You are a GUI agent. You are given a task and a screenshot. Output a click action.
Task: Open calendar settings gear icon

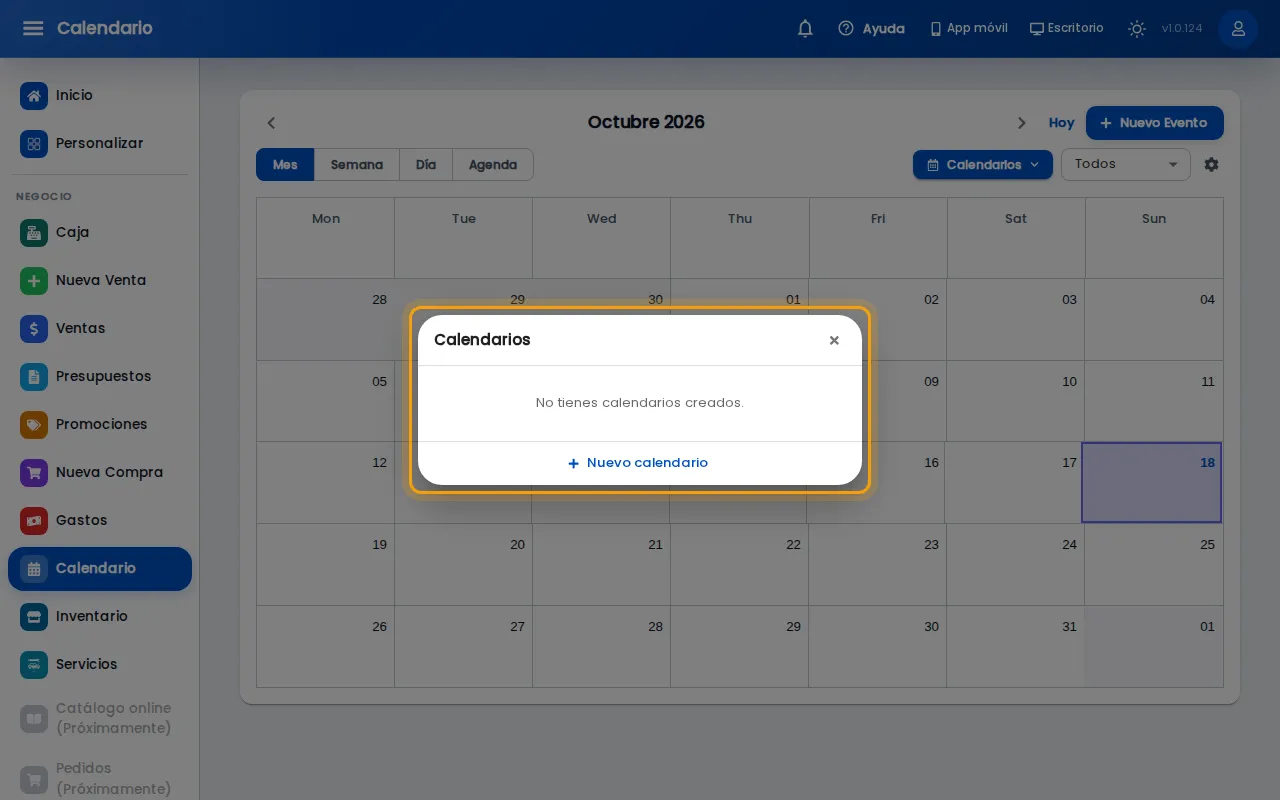point(1211,164)
